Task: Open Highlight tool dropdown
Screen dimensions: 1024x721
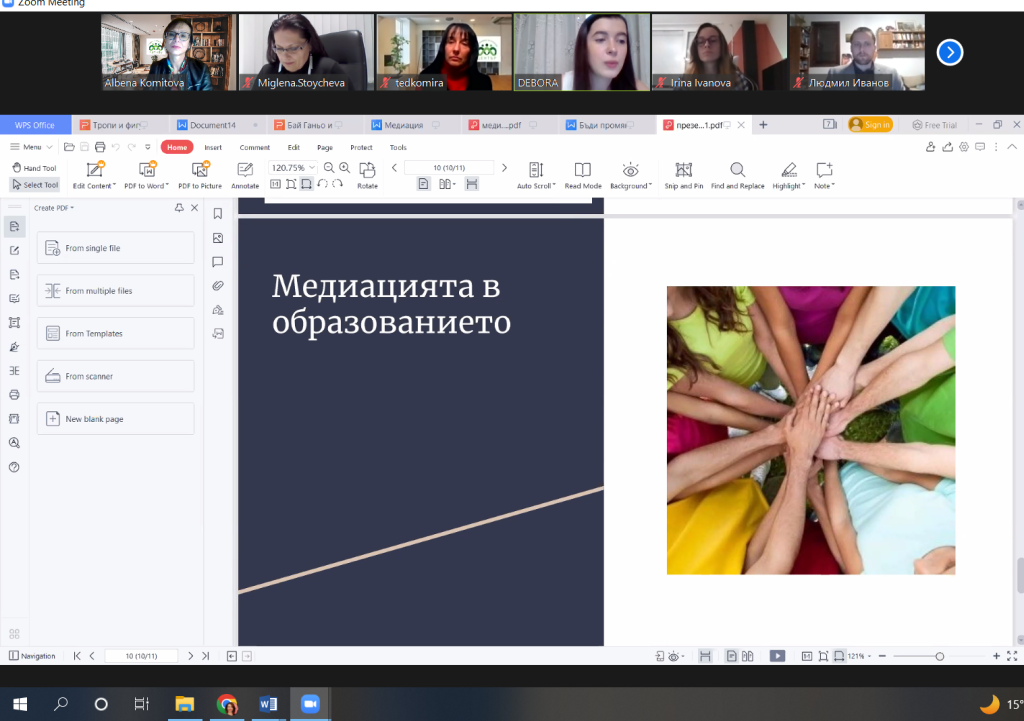Action: point(789,176)
